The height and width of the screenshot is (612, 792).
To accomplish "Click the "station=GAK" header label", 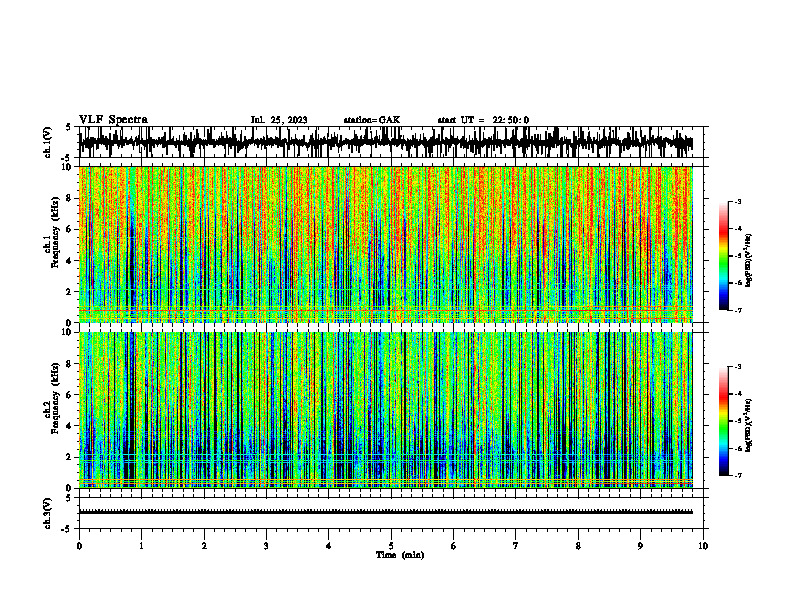I will coord(372,120).
